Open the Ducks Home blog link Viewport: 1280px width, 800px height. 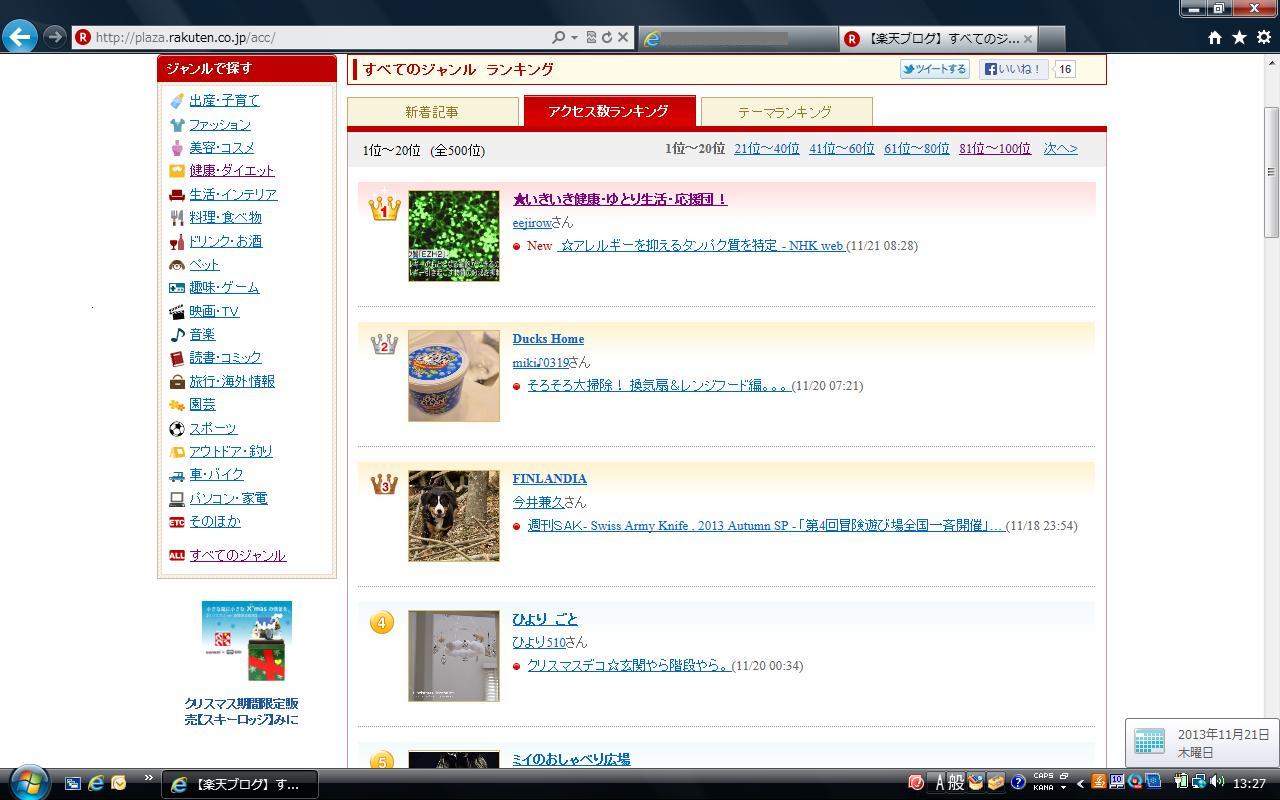point(548,339)
